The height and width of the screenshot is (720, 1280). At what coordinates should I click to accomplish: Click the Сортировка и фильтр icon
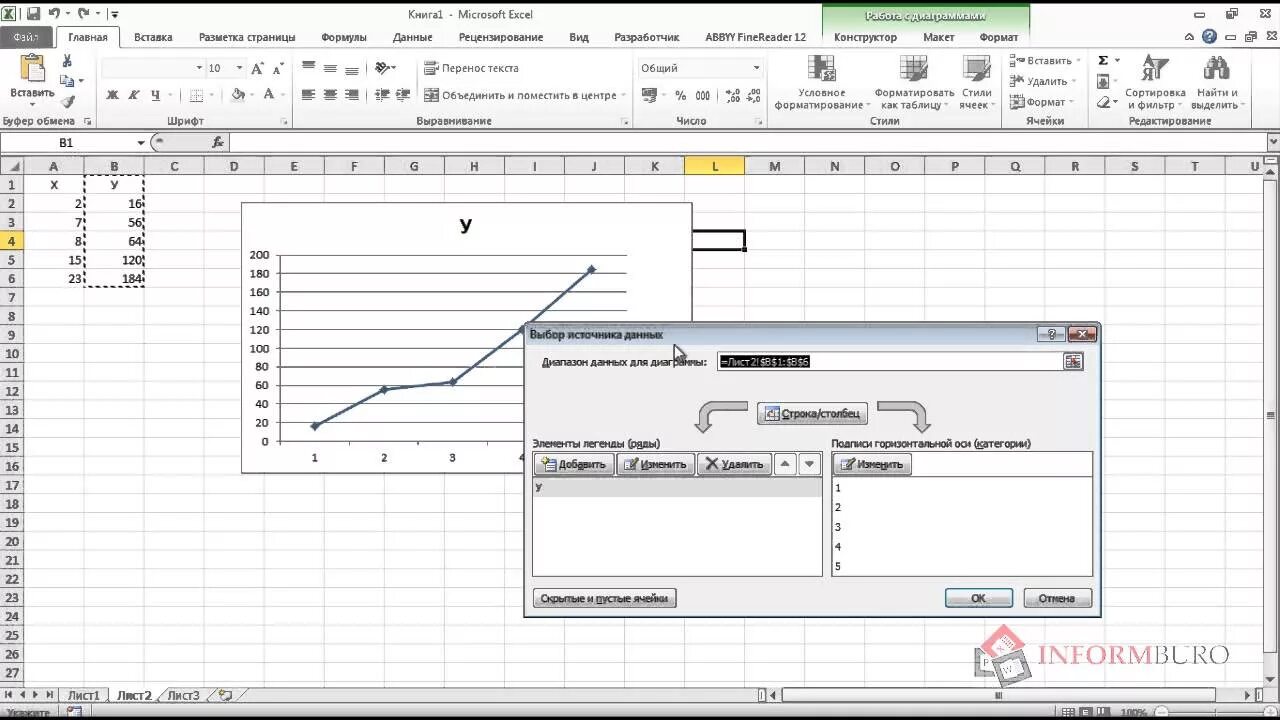click(1155, 69)
